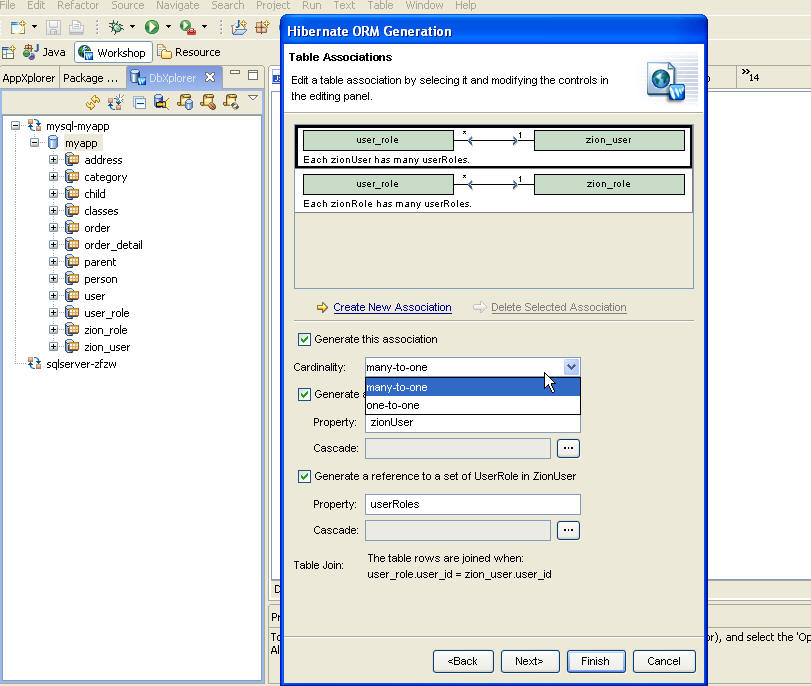This screenshot has width=811, height=686.
Task: Click the Open Perspective icon
Action: (9, 52)
